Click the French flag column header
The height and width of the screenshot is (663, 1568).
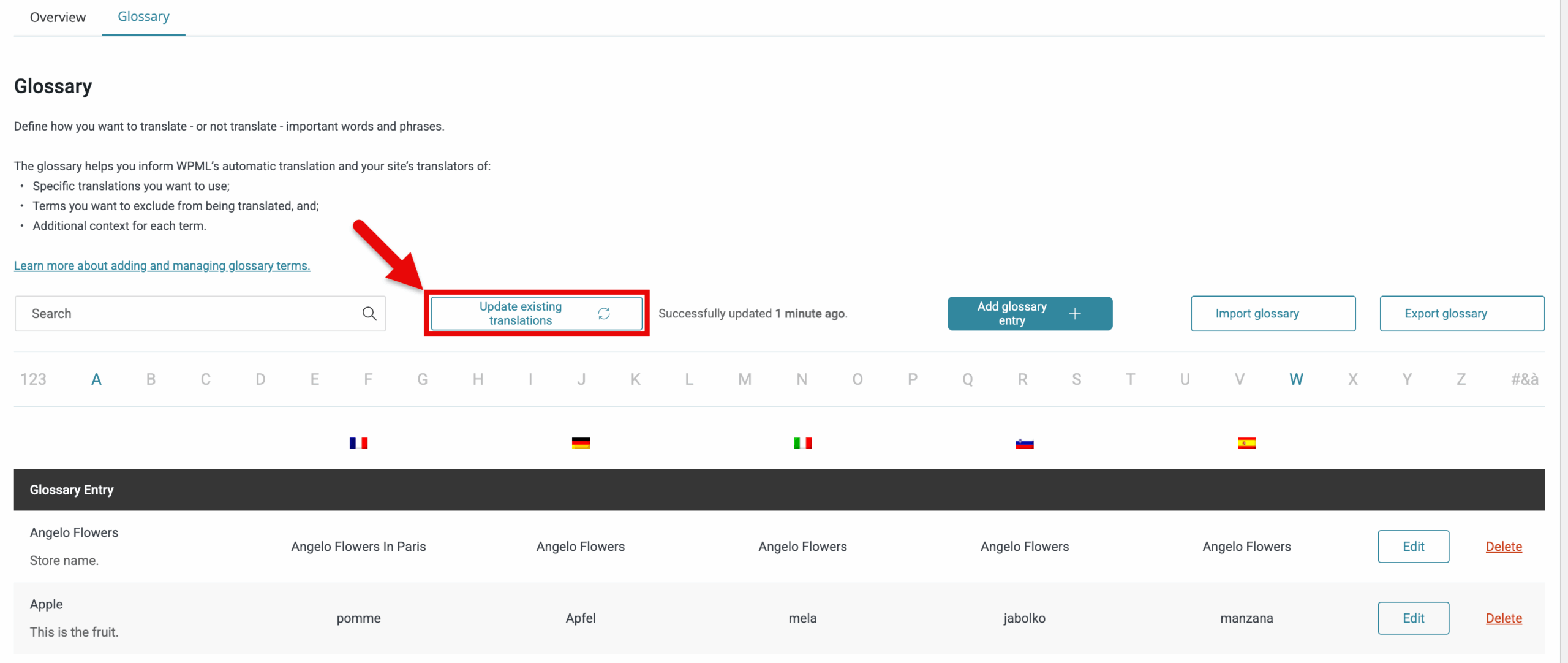pos(358,443)
